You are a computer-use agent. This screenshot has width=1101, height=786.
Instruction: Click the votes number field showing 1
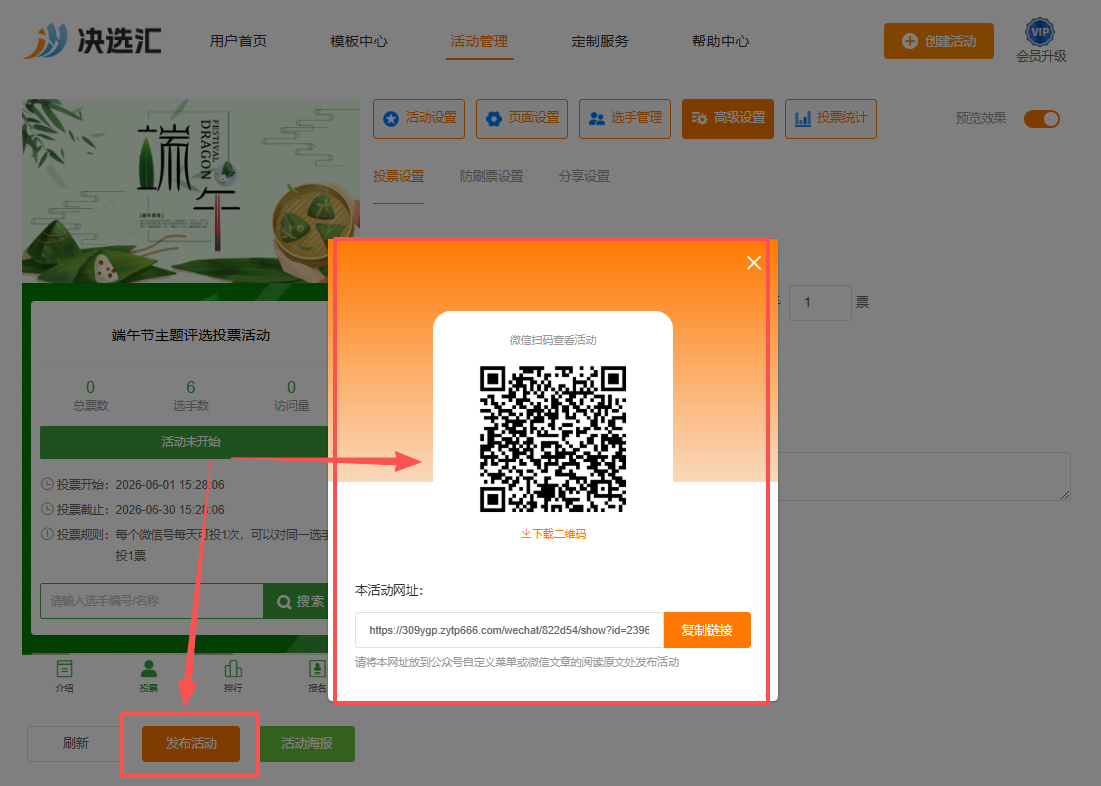819,303
